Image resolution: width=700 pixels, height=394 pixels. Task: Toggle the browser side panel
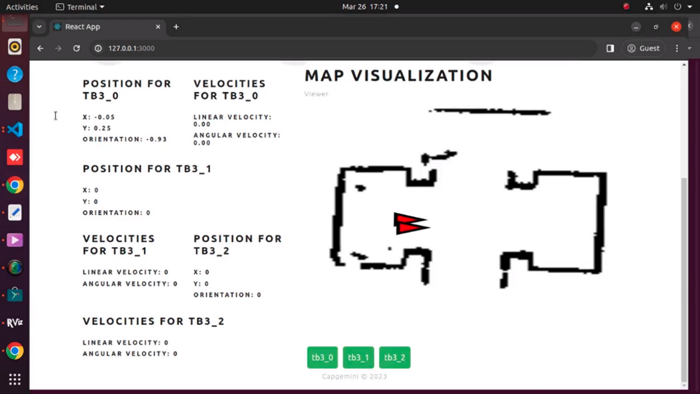(x=610, y=48)
